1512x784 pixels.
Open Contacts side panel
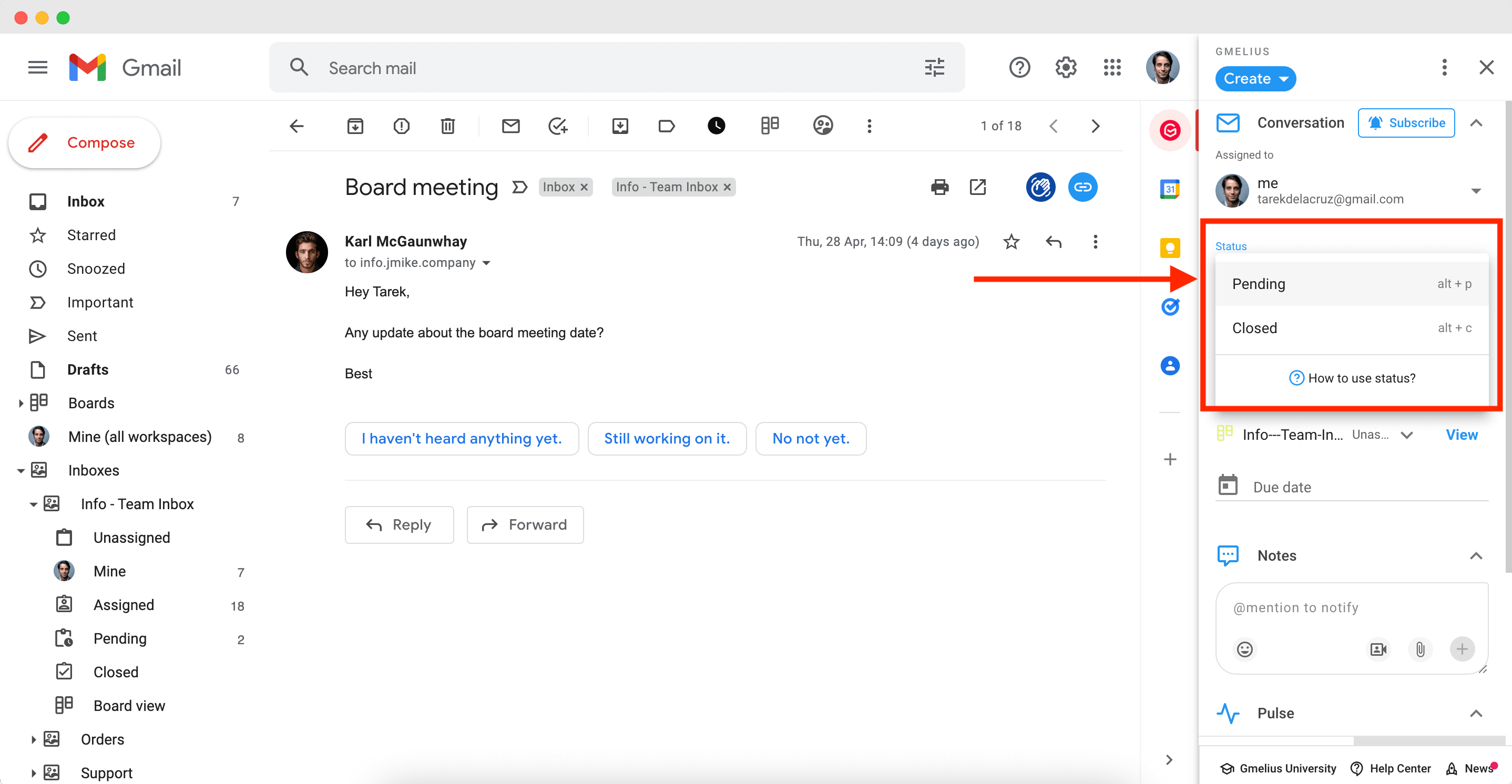click(x=1170, y=366)
